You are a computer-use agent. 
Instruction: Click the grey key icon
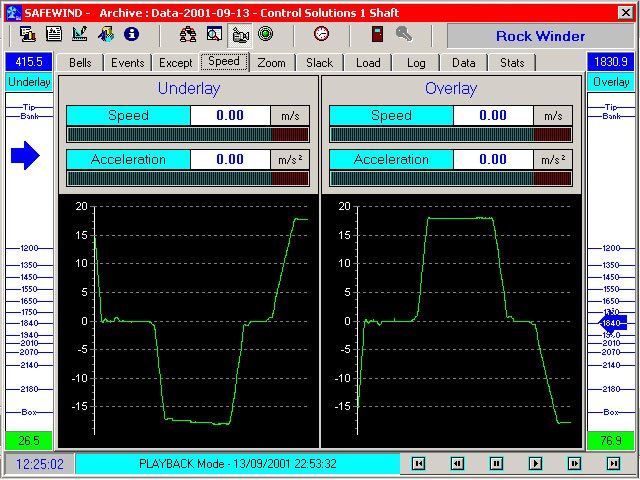click(404, 34)
